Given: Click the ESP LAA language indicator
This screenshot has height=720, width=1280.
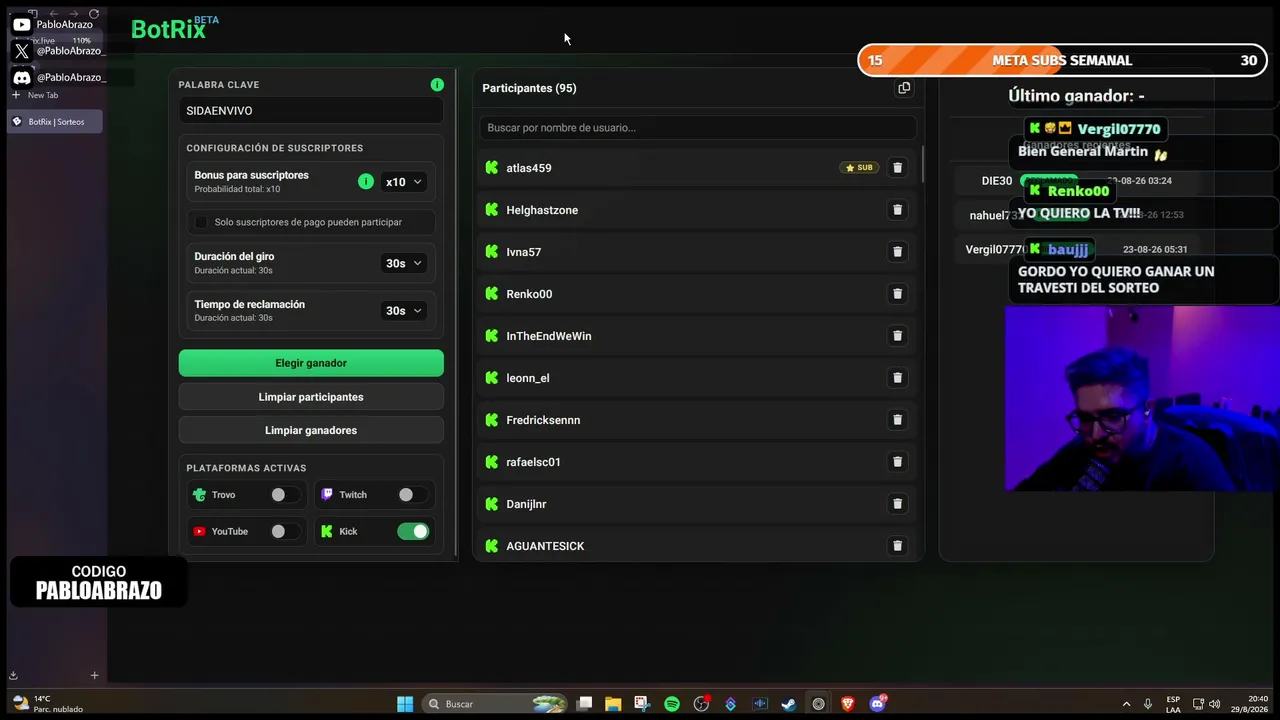Looking at the screenshot, I should 1173,704.
